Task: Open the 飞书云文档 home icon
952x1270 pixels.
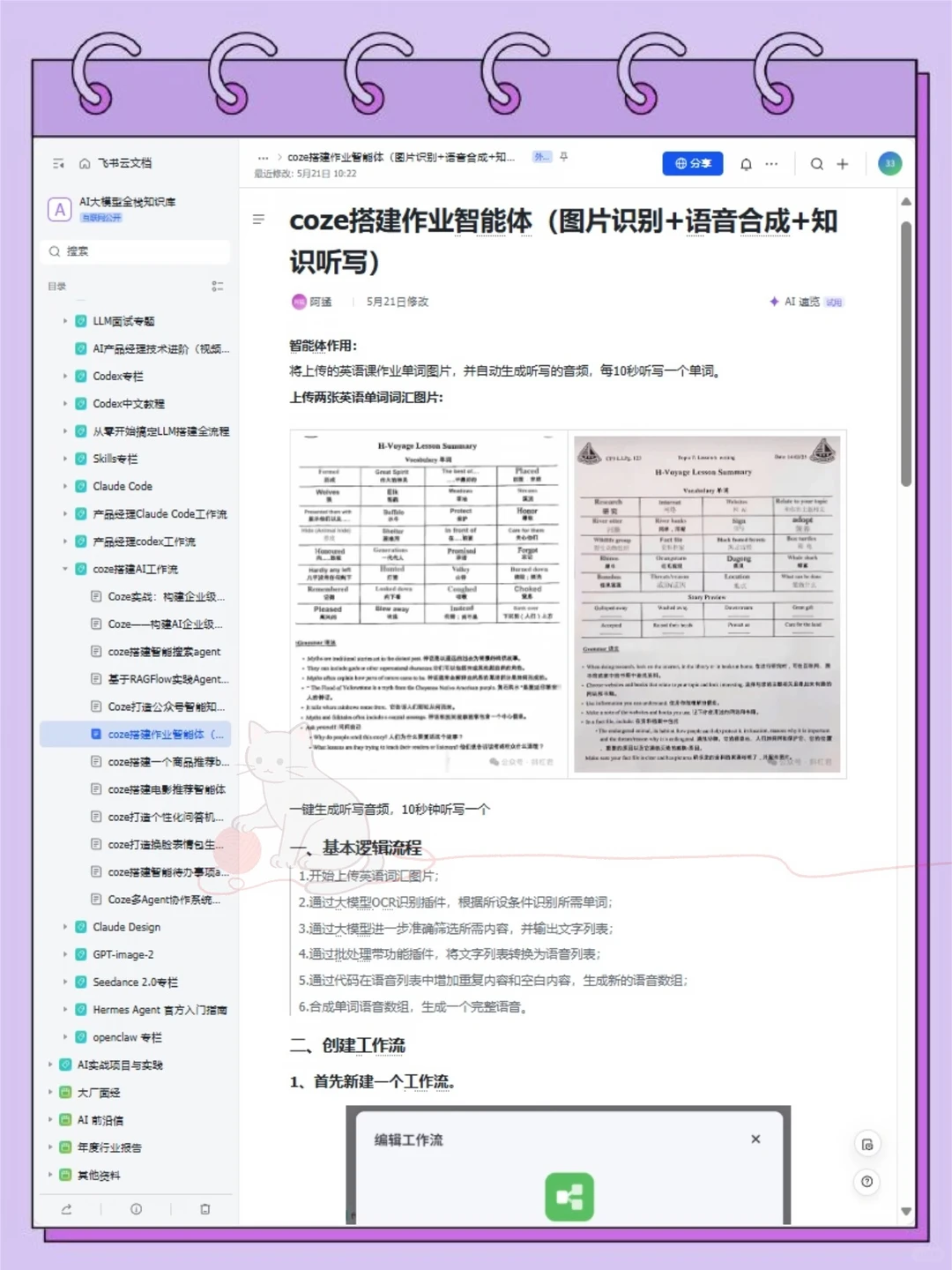Action: click(x=85, y=163)
